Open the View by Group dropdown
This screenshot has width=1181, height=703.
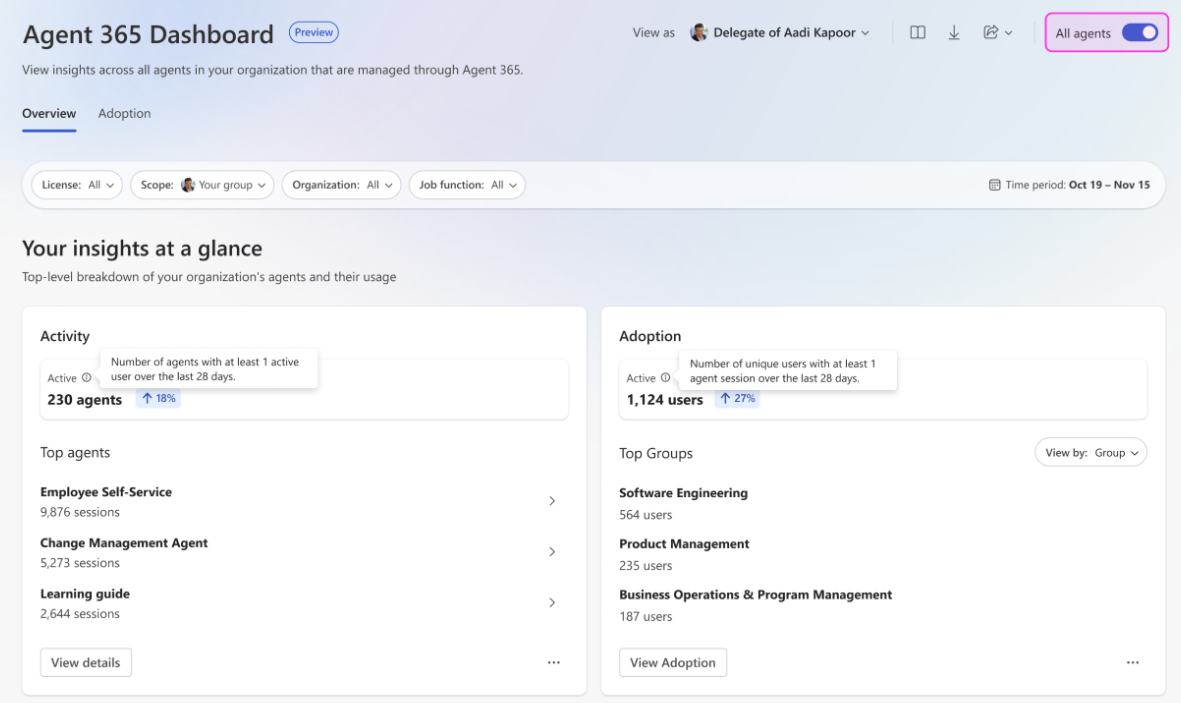pyautogui.click(x=1091, y=453)
